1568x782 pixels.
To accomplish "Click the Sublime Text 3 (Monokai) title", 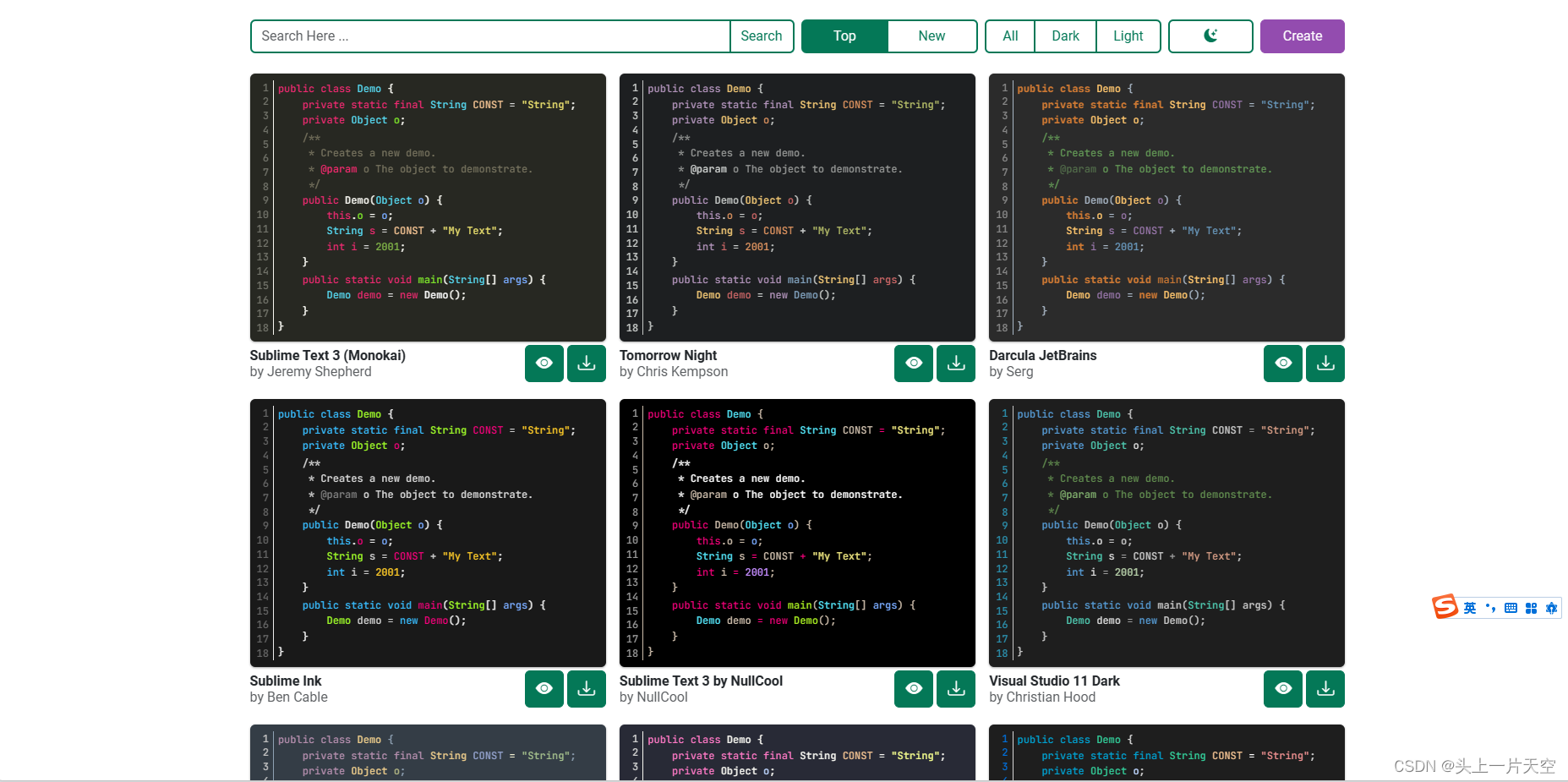I will click(328, 356).
